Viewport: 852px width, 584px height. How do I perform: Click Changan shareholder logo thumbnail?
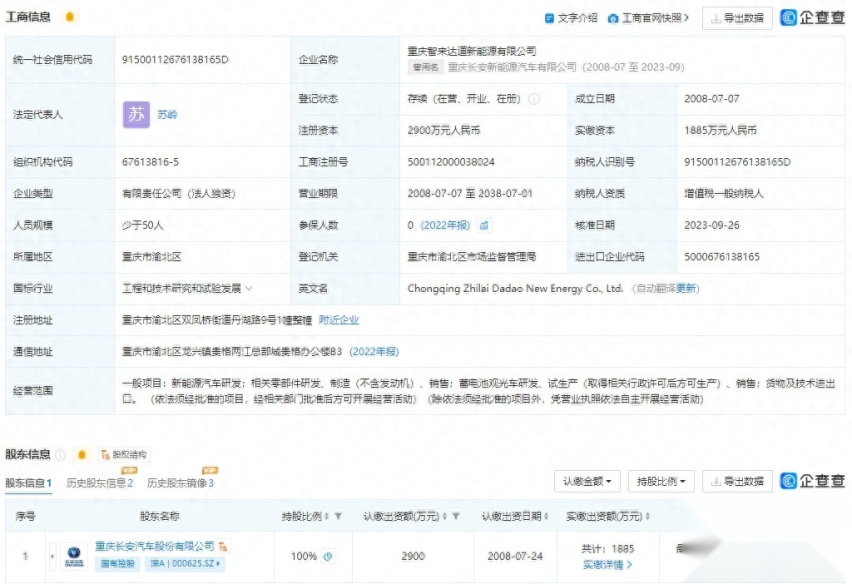[74, 556]
